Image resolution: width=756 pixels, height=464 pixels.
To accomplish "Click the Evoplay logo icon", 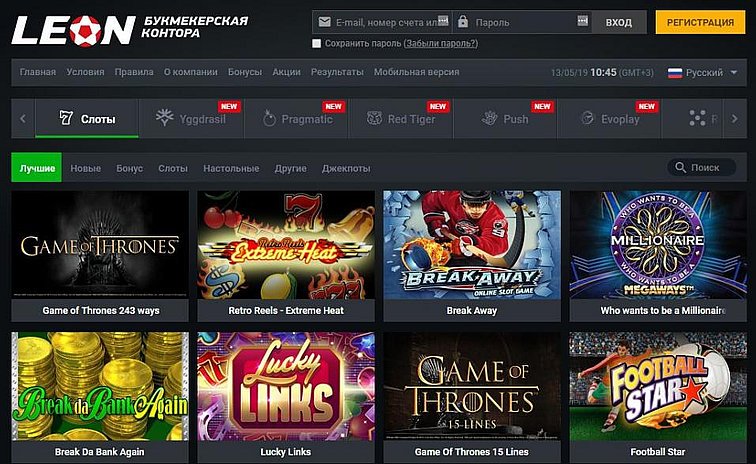I will tap(587, 118).
